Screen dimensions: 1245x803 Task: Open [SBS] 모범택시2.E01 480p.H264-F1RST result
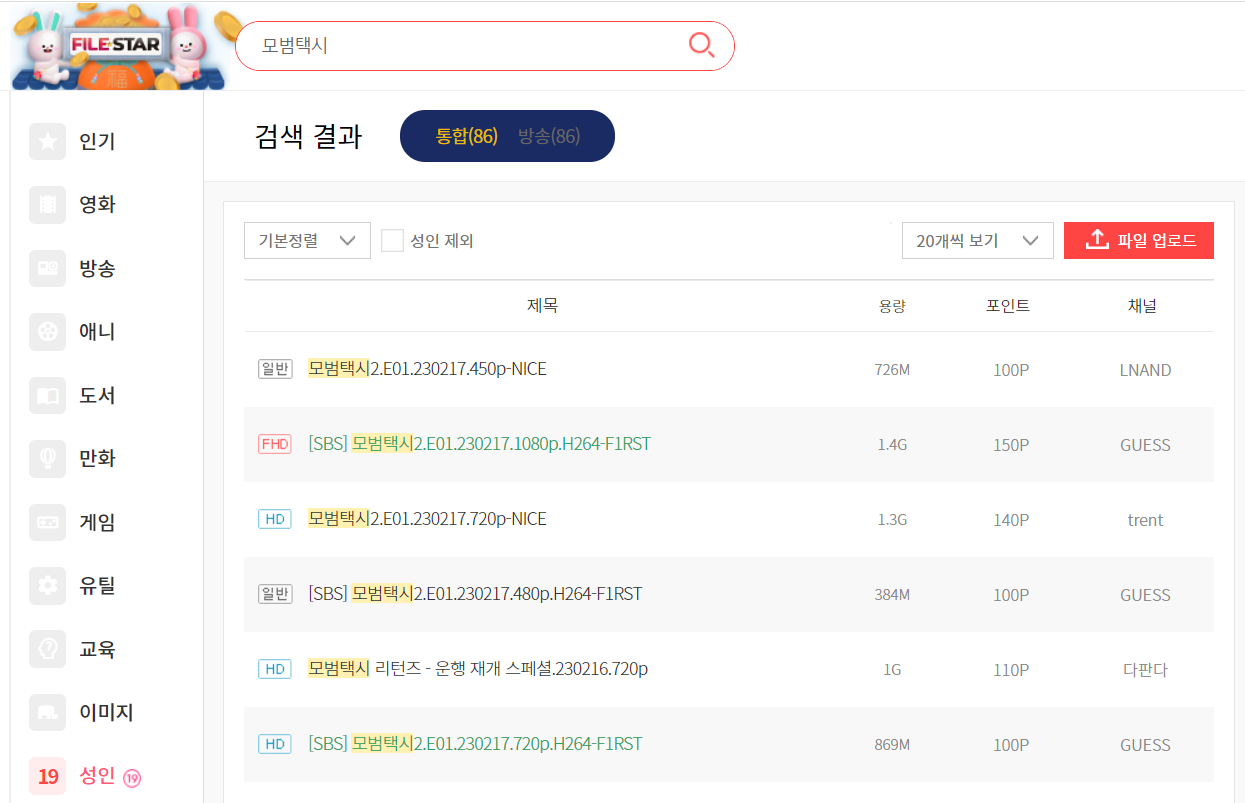click(x=475, y=594)
